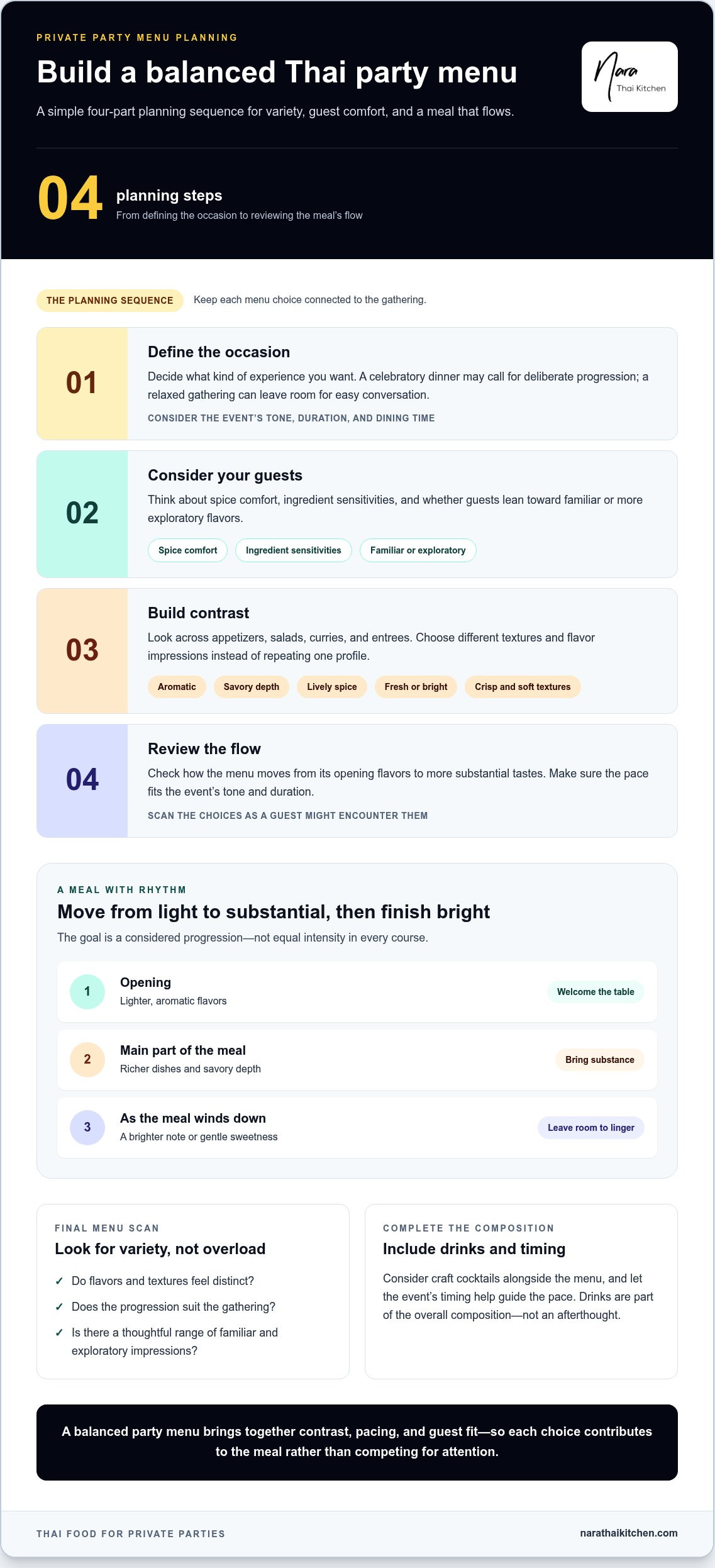Select the Ingredient sensitivities tag

click(294, 550)
